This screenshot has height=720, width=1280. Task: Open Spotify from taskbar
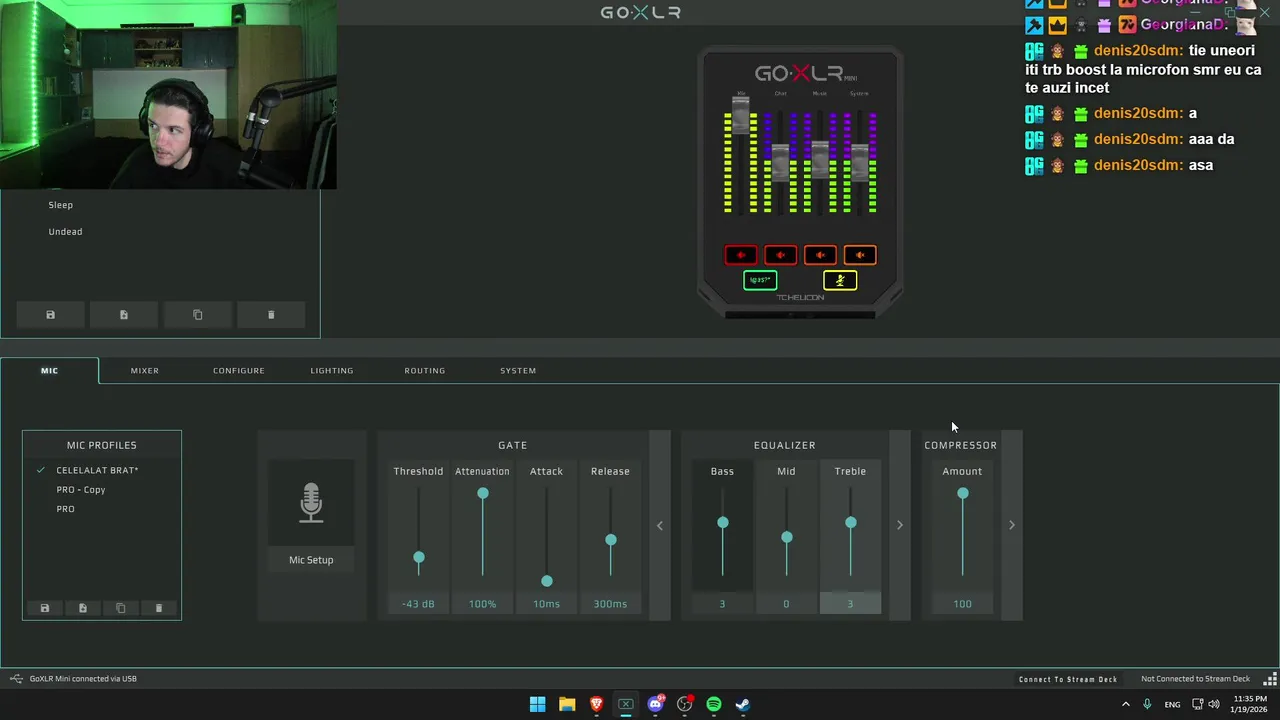point(714,704)
